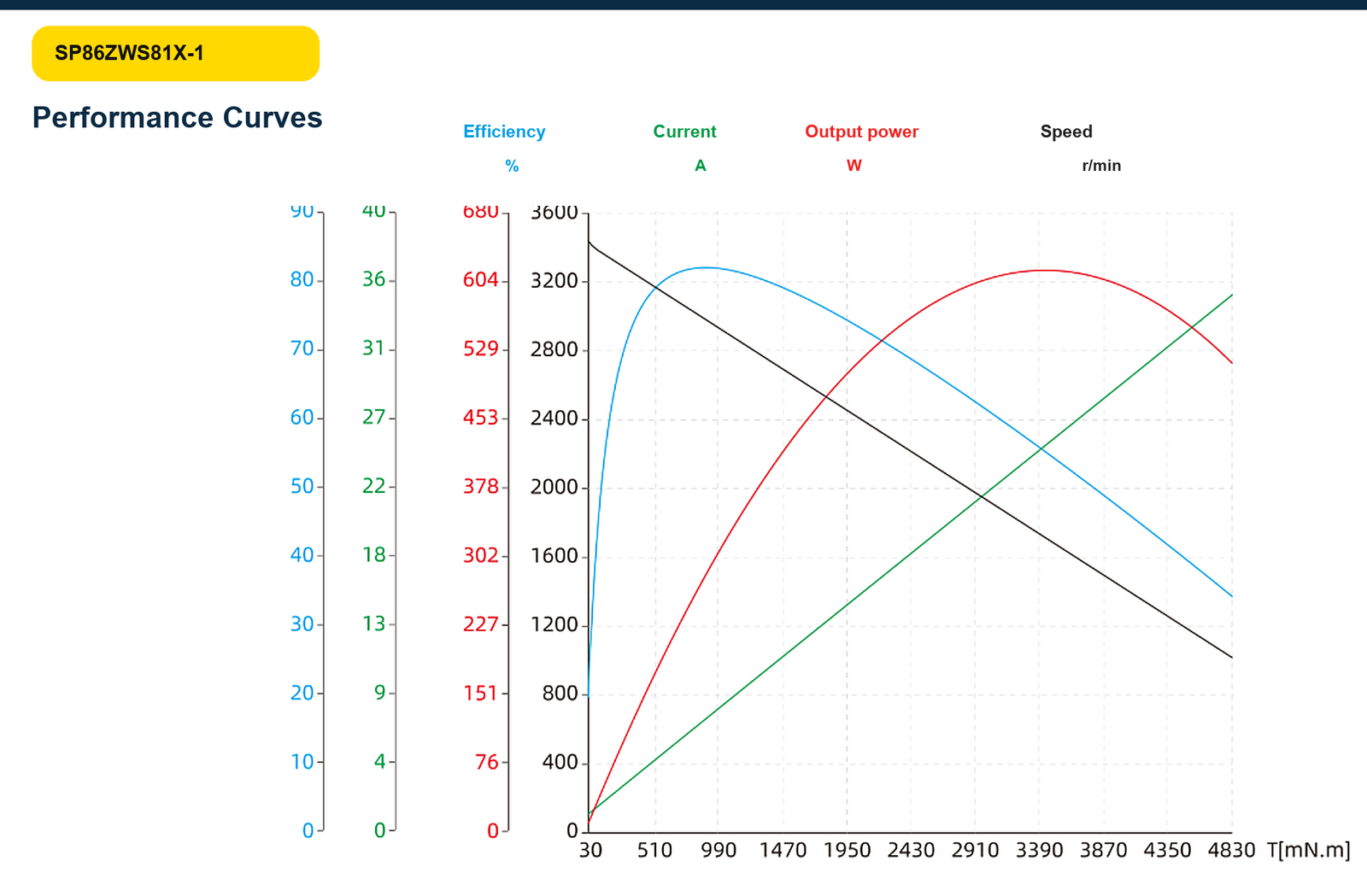This screenshot has height=896, width=1367.
Task: Click current axis value 22
Action: point(374,486)
